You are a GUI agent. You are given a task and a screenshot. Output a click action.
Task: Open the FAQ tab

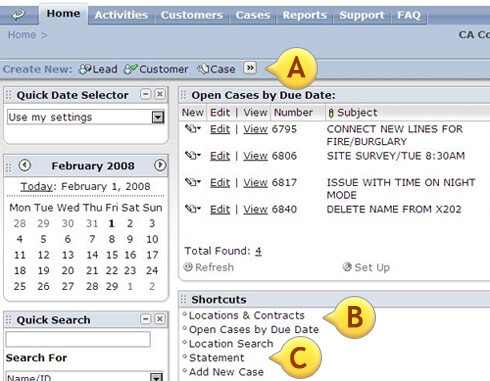click(409, 15)
